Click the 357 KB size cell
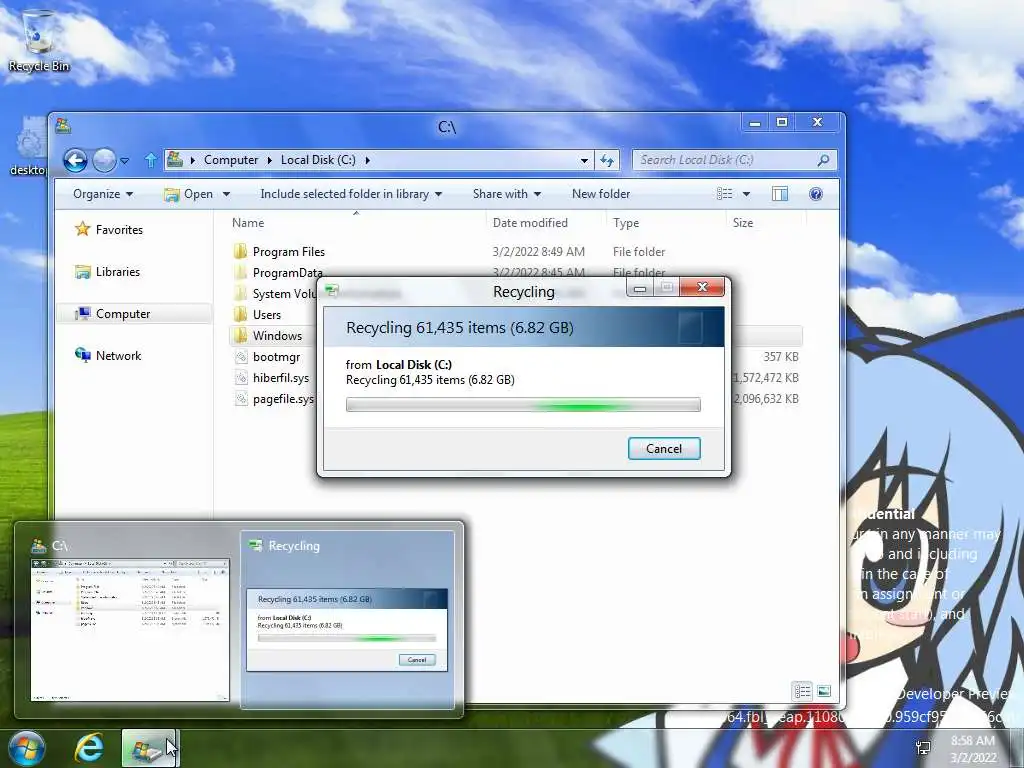 [781, 357]
